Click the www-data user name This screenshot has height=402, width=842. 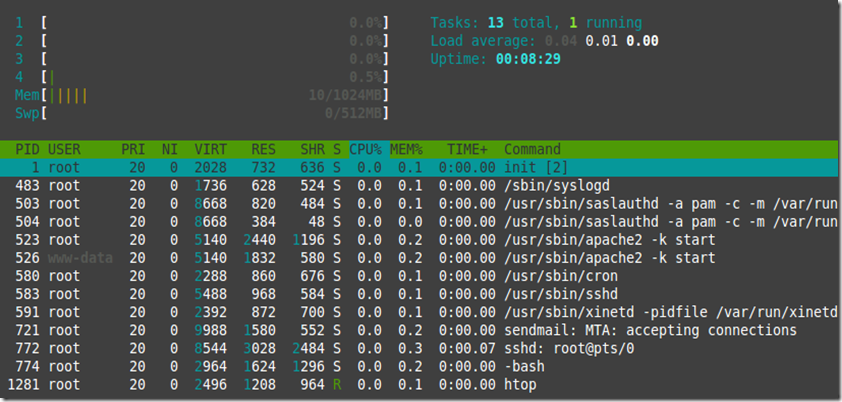(81, 258)
